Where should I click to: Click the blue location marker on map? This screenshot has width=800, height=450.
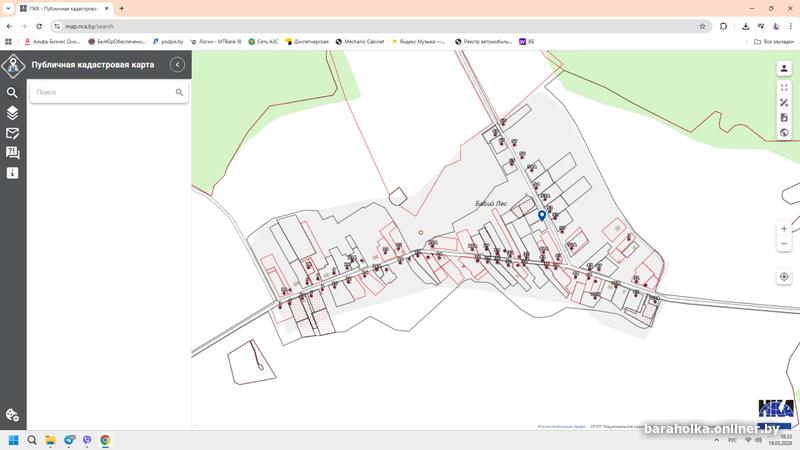coord(542,215)
